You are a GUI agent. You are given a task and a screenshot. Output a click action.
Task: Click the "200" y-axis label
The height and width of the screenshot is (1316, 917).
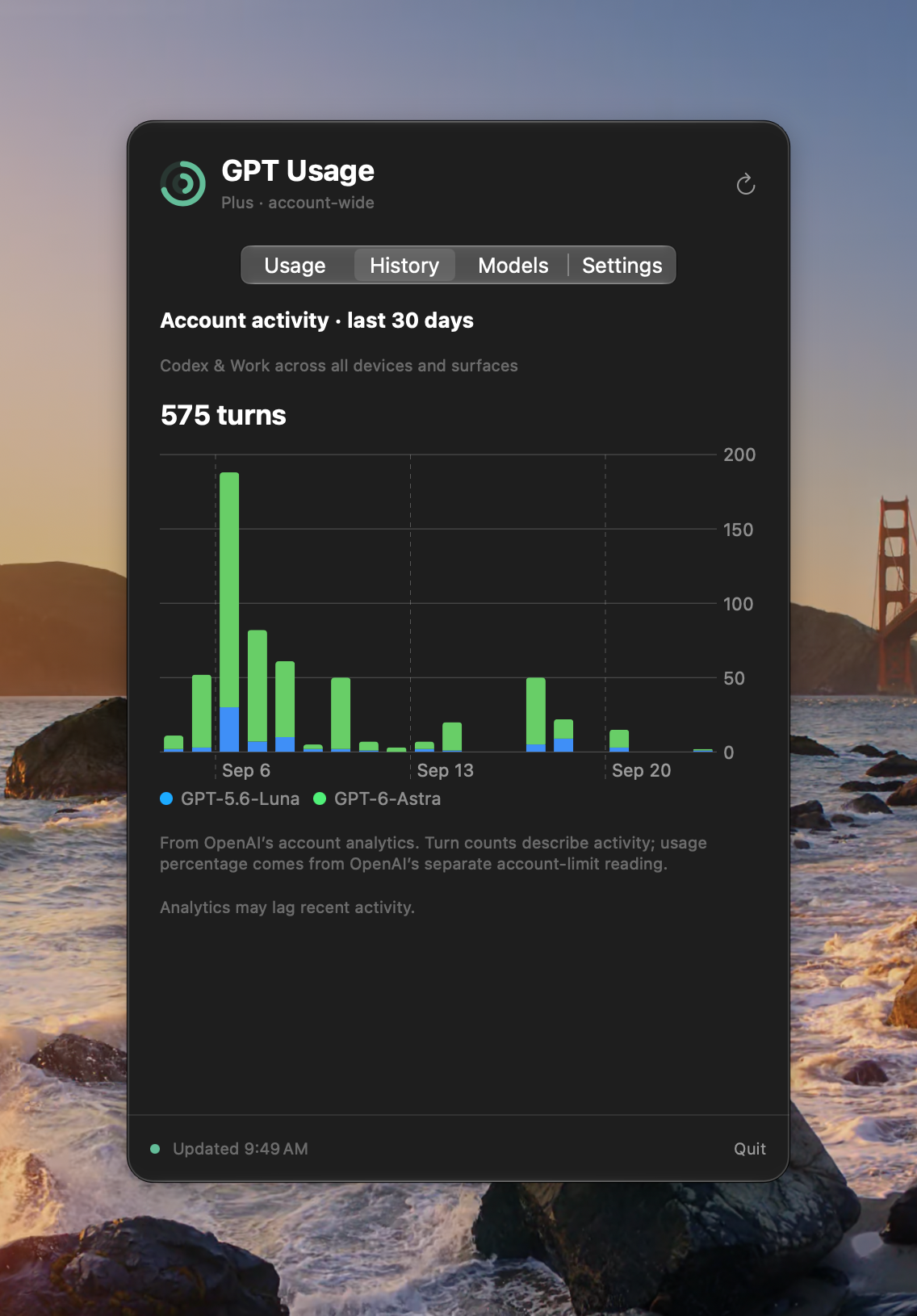(739, 455)
